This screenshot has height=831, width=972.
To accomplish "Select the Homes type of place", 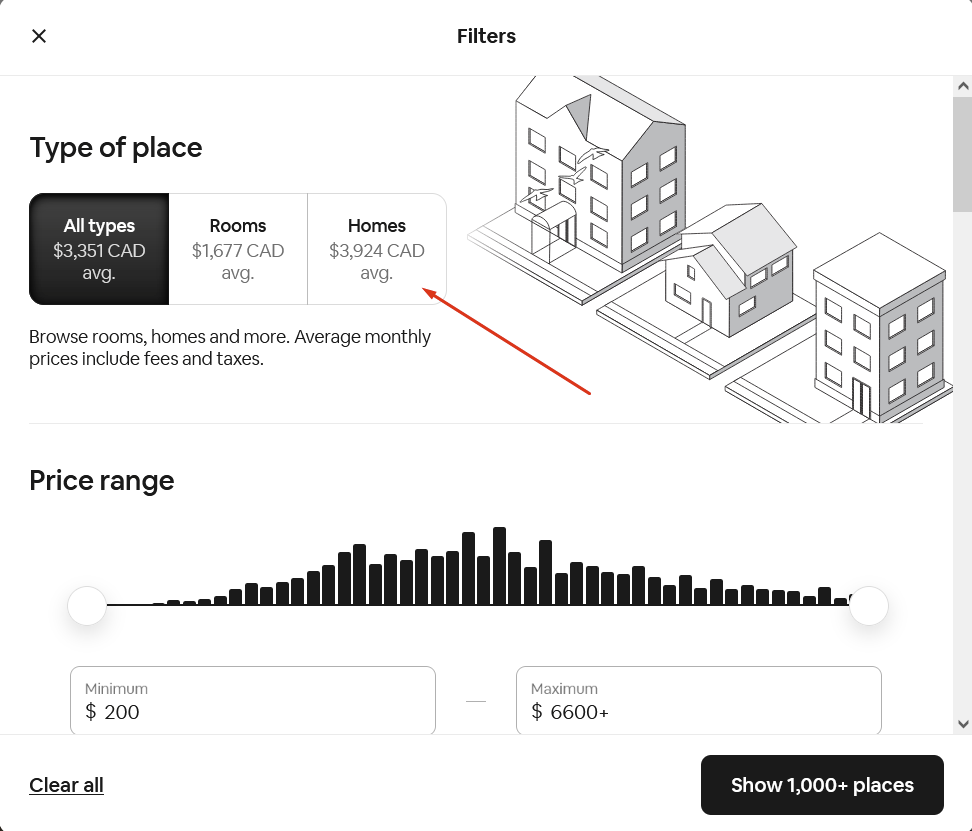I will coord(377,248).
